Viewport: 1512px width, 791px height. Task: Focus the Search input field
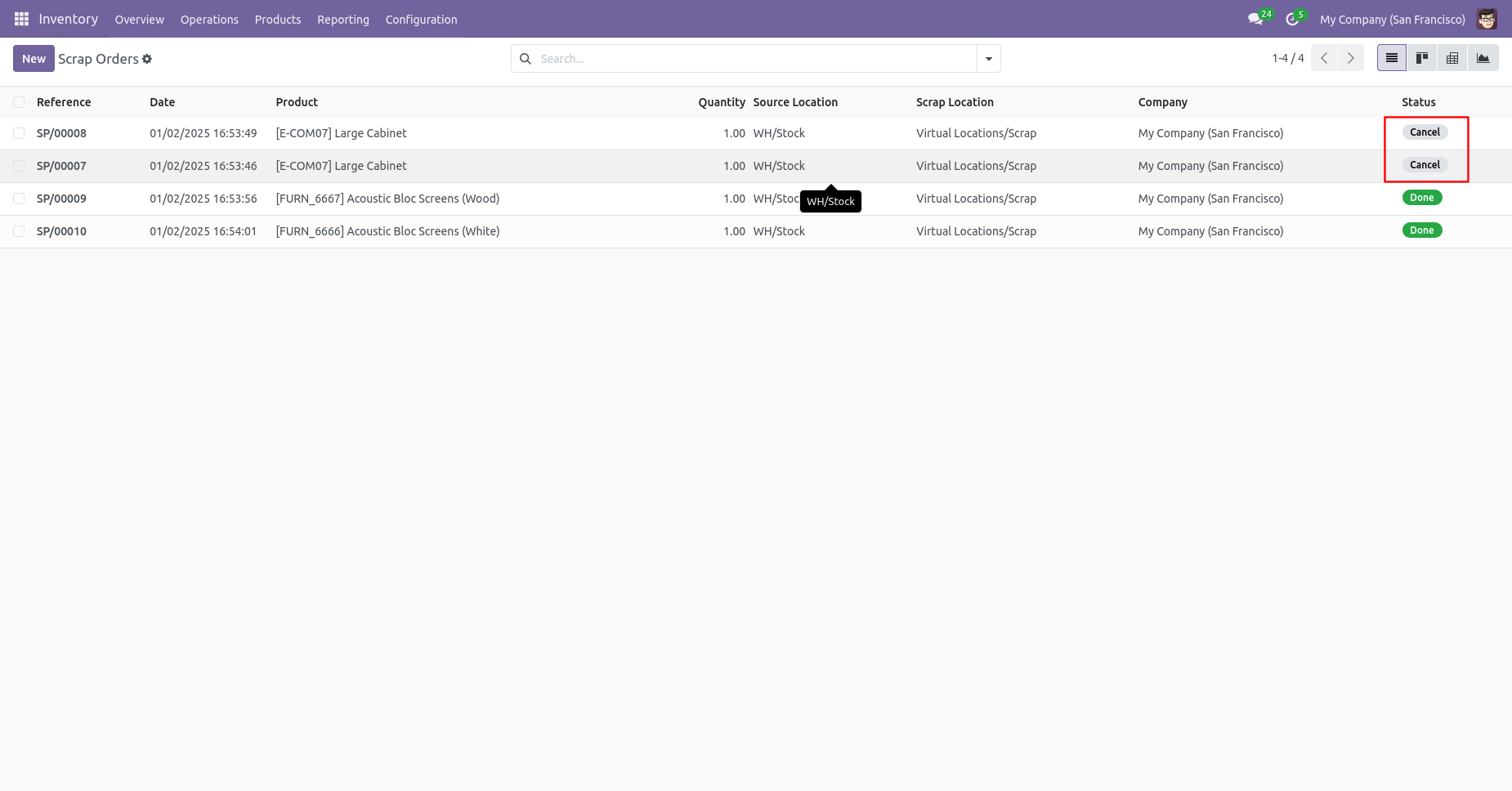(x=756, y=59)
